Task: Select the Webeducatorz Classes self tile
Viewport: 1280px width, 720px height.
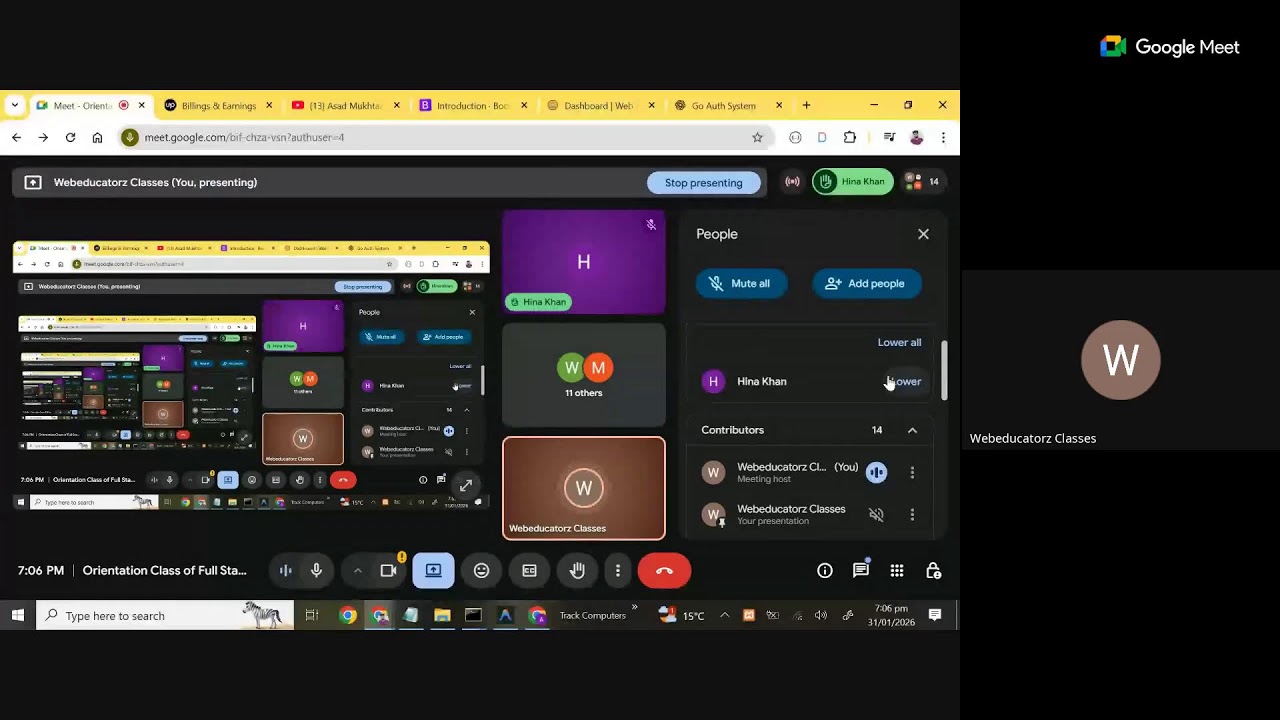Action: (584, 488)
